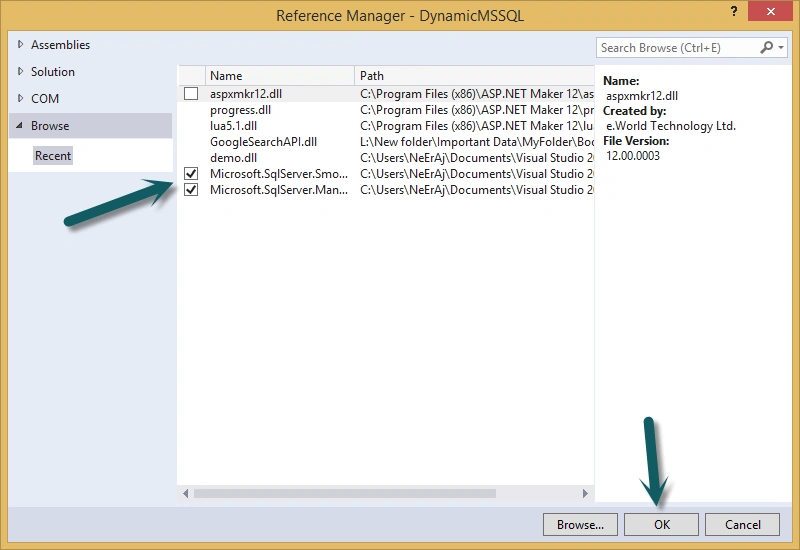Click file version 12.00.0003 text
This screenshot has width=800, height=550.
point(633,156)
